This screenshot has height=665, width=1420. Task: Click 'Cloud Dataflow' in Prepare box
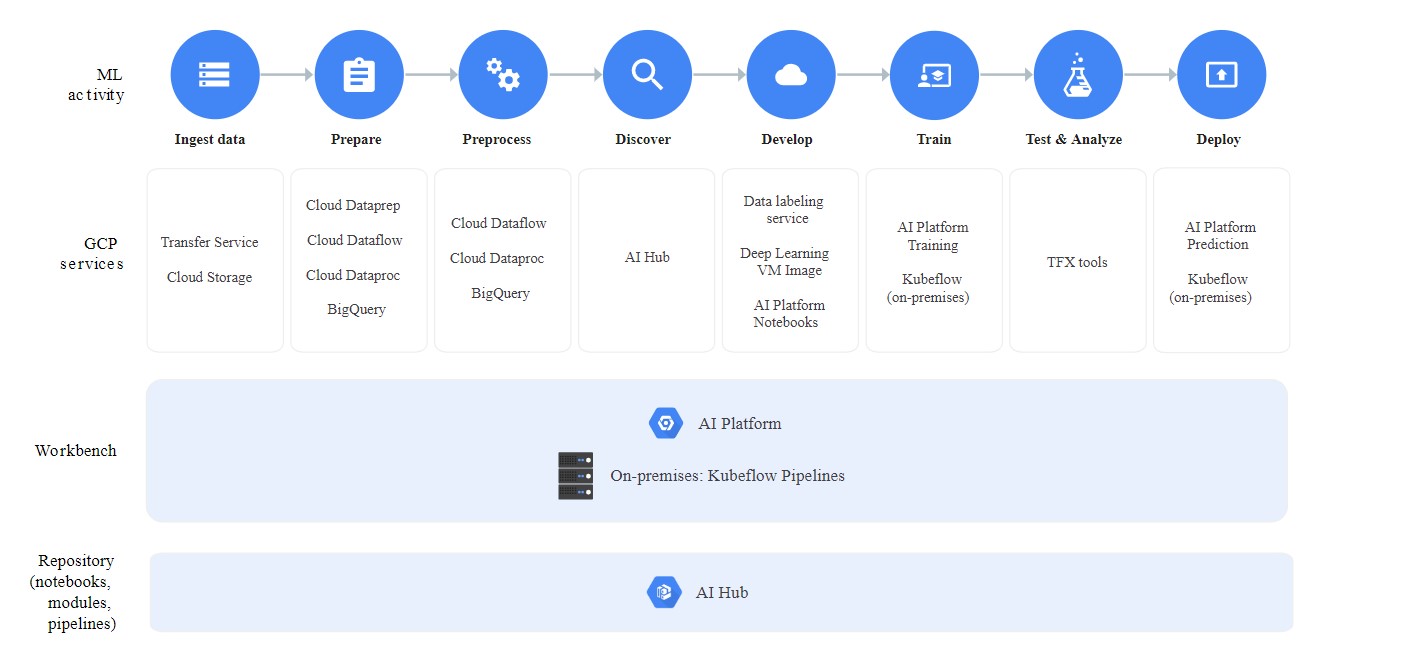click(355, 240)
